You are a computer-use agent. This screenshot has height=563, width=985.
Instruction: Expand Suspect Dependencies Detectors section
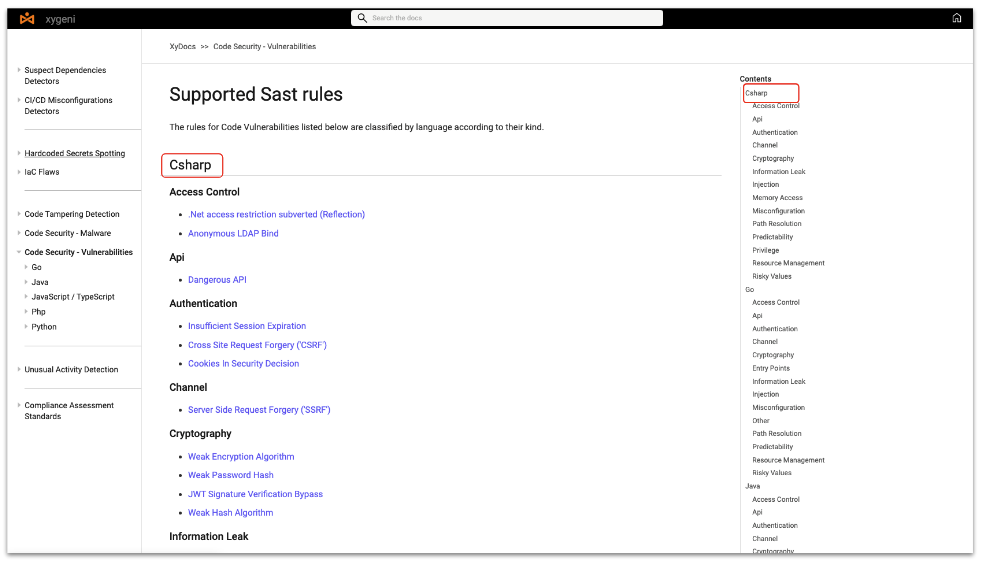[x=19, y=70]
